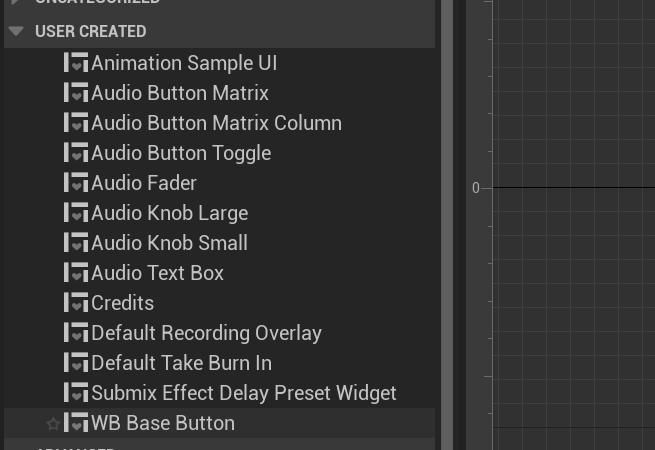Click the Audio Text Box widget icon
This screenshot has width=655, height=450.
click(76, 273)
